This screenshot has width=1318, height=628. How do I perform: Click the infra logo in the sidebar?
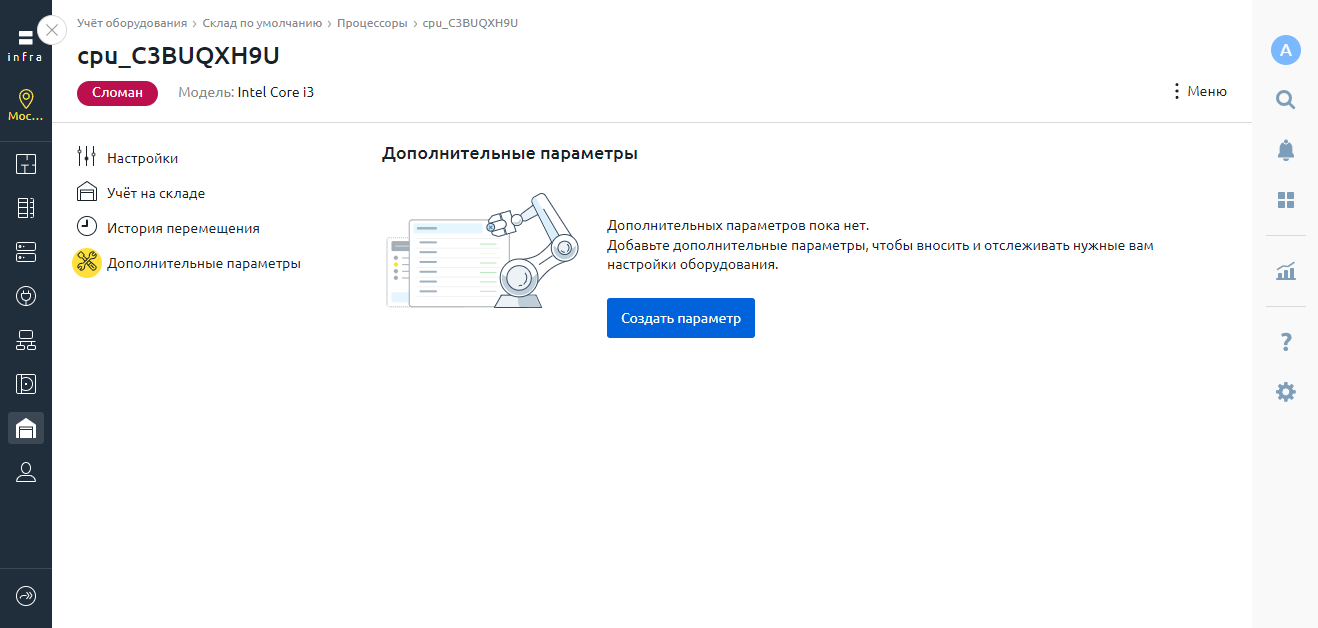(25, 46)
